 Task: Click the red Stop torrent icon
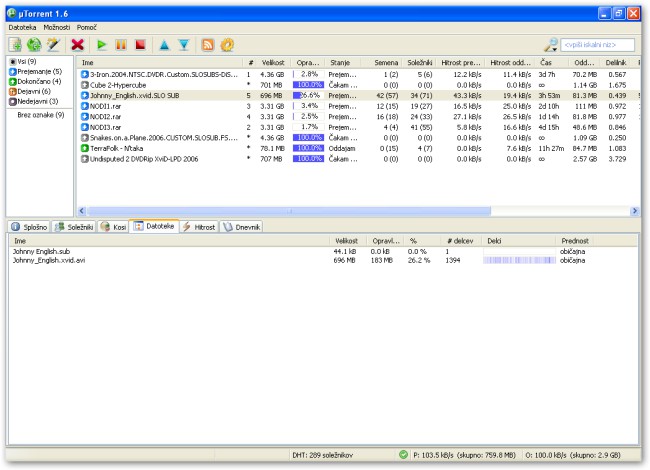[x=141, y=44]
